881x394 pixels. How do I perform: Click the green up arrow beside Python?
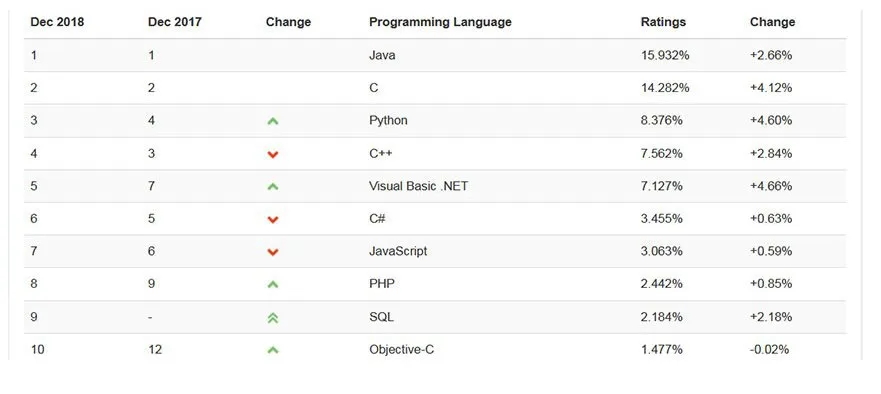[273, 121]
